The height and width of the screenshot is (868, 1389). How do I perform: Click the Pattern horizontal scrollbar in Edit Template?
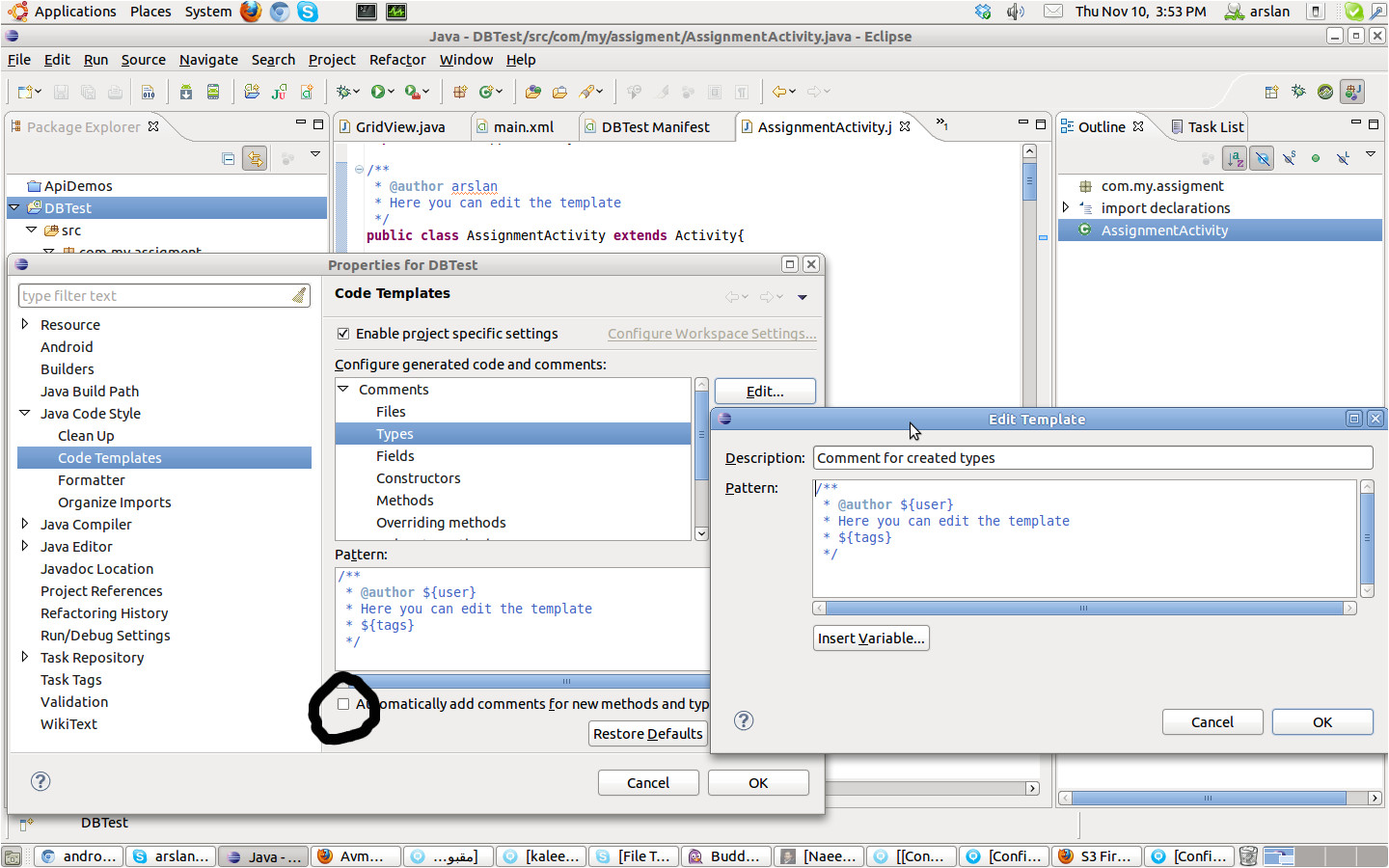coord(1083,609)
